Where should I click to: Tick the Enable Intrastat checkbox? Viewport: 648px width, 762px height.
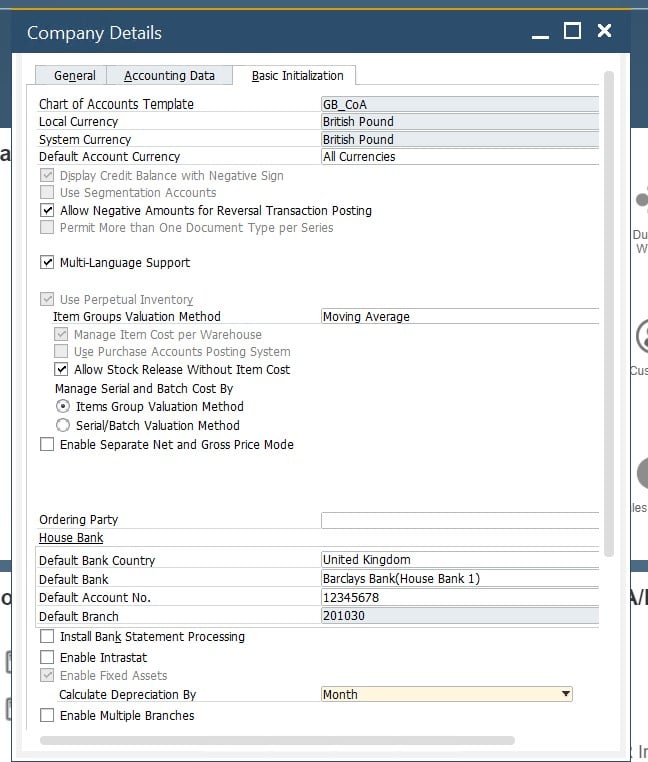[x=47, y=658]
